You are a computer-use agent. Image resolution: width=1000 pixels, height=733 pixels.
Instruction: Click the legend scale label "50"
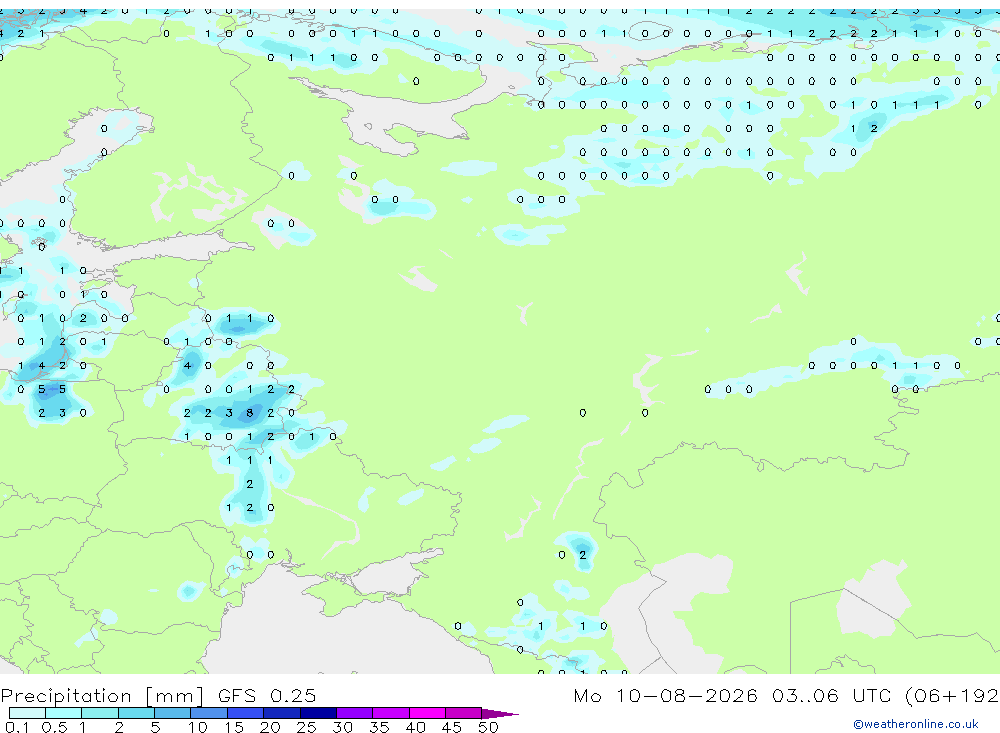click(488, 727)
